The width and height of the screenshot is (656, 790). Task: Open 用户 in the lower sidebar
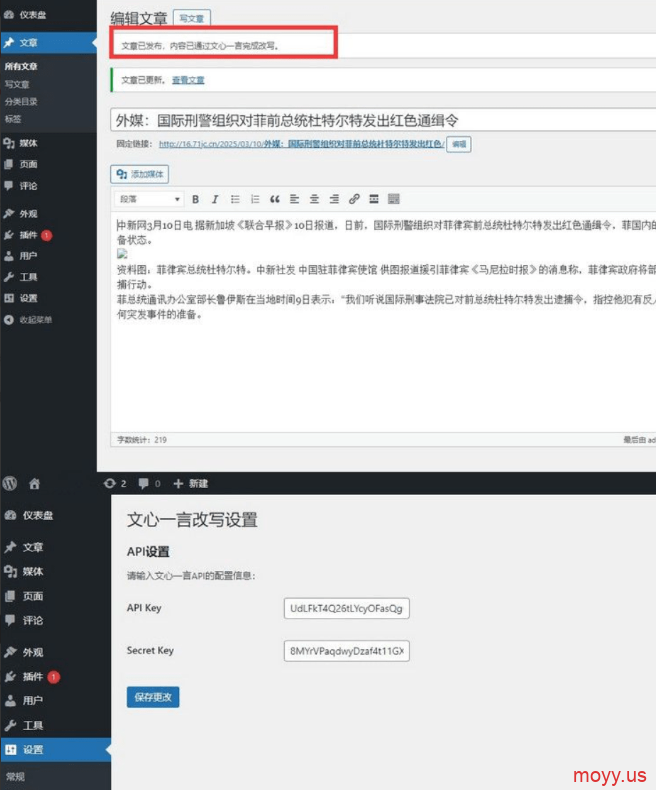(55, 700)
